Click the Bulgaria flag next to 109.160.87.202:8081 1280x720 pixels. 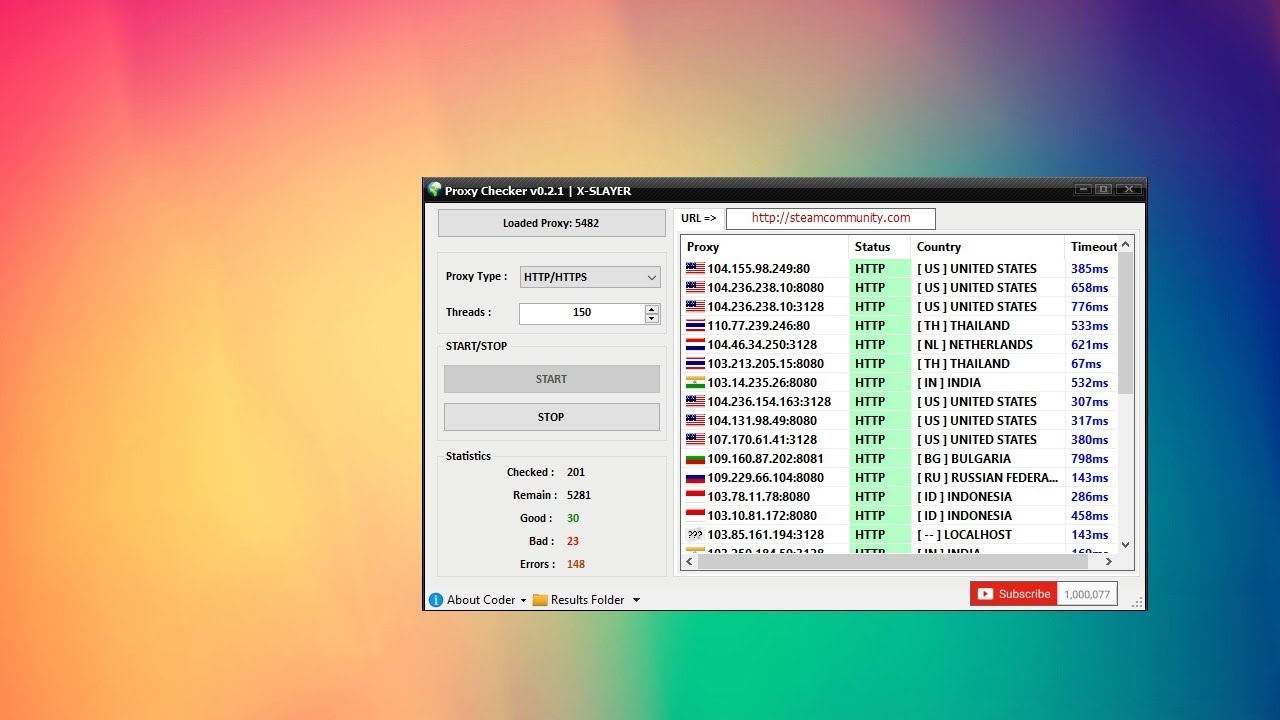[x=695, y=458]
